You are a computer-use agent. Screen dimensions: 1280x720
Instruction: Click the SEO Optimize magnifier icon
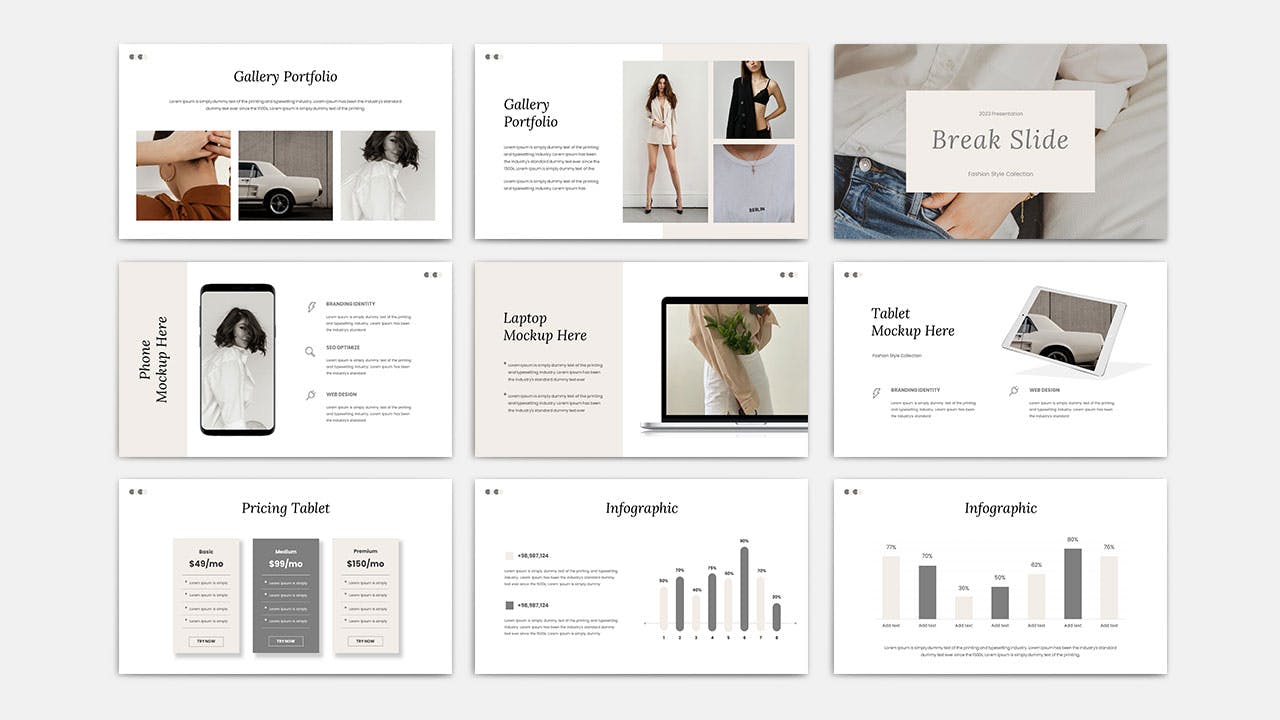(x=311, y=351)
